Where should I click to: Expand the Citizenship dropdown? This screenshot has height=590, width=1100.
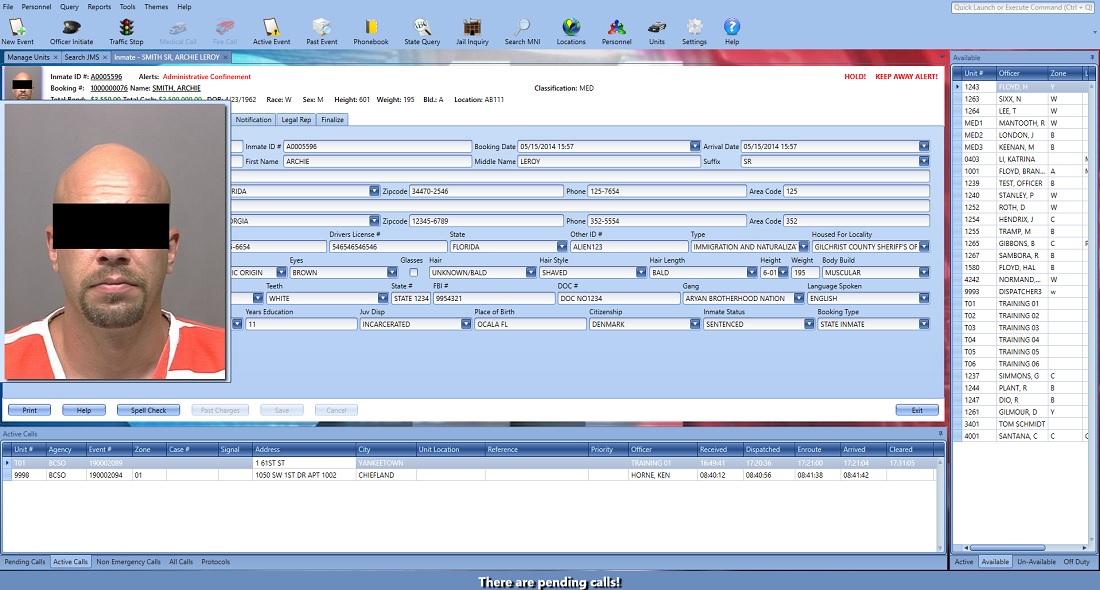(695, 324)
